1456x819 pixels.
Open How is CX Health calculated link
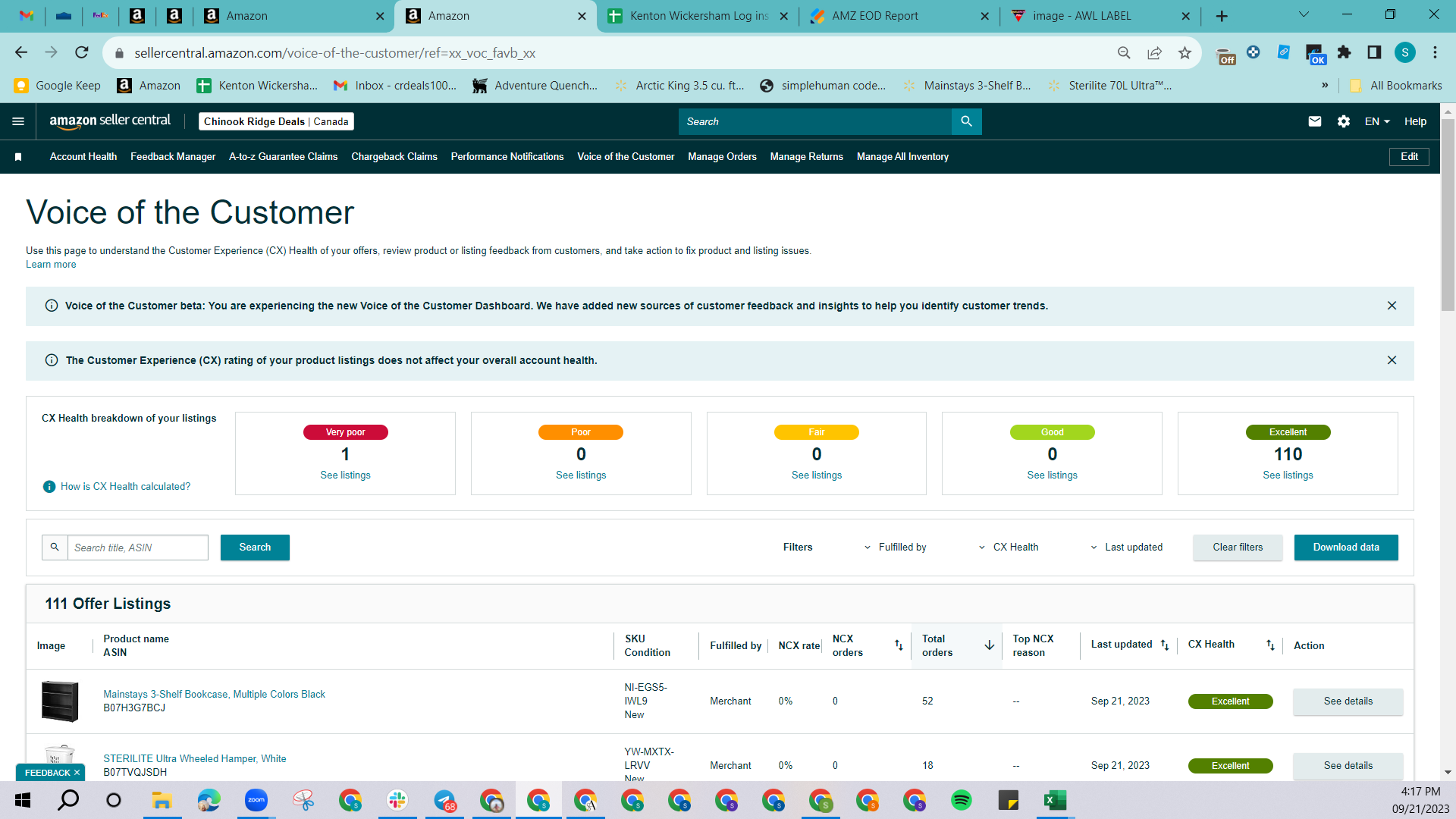[x=125, y=487]
